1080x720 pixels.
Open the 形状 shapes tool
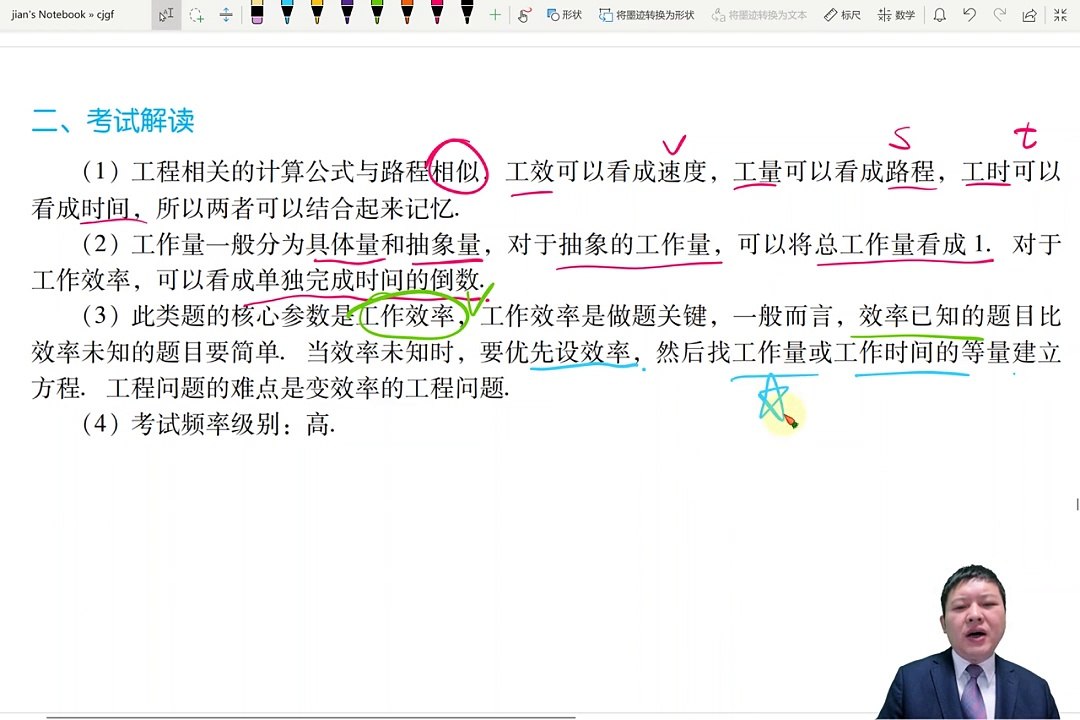pyautogui.click(x=564, y=14)
